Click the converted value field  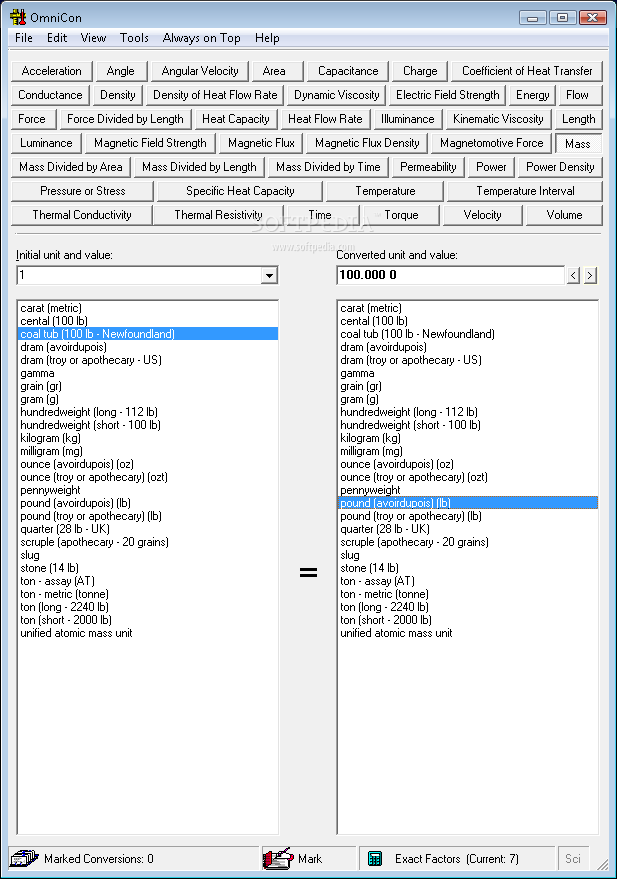coord(451,275)
